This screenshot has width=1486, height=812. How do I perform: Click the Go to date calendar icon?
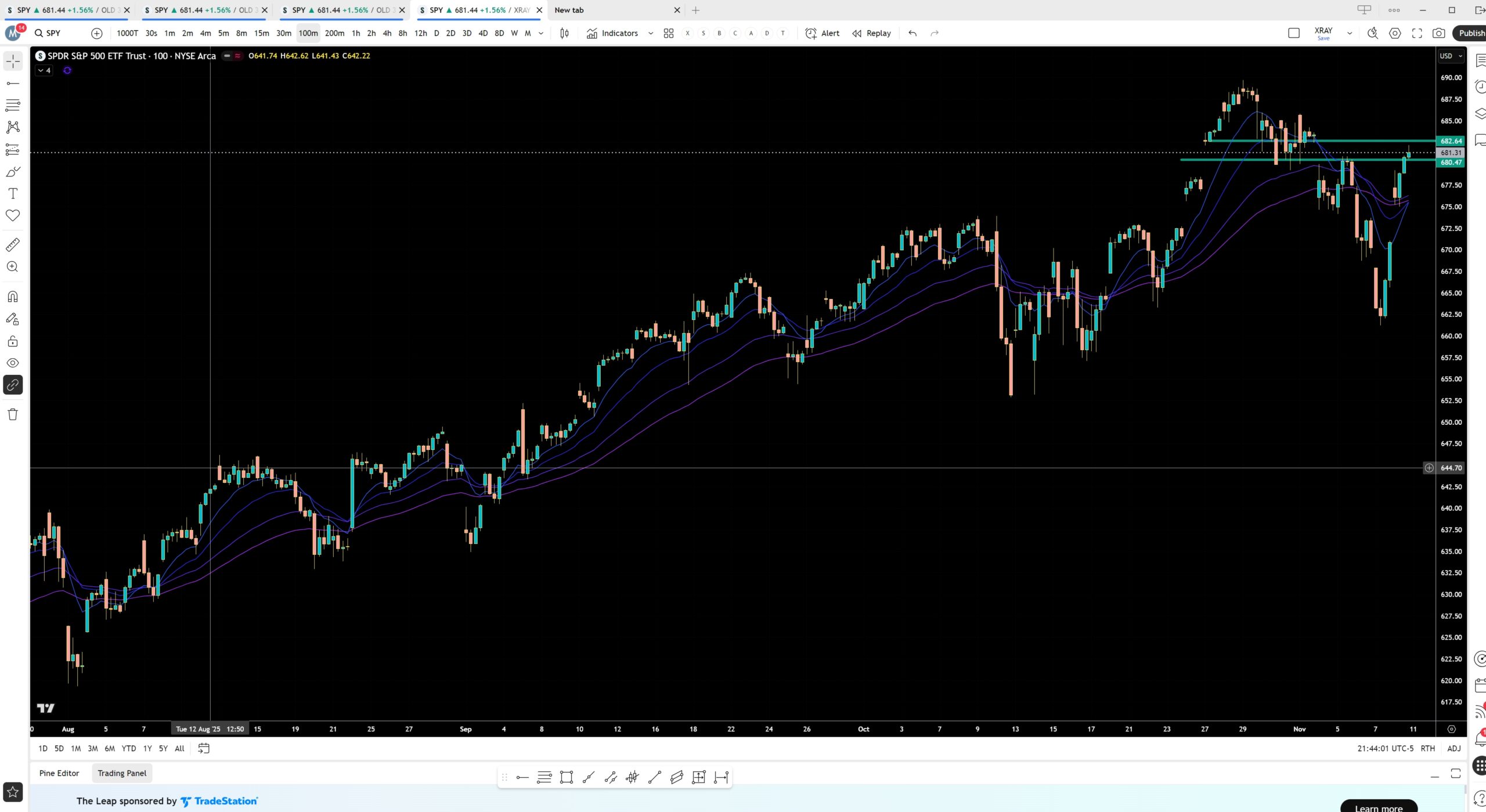point(204,748)
